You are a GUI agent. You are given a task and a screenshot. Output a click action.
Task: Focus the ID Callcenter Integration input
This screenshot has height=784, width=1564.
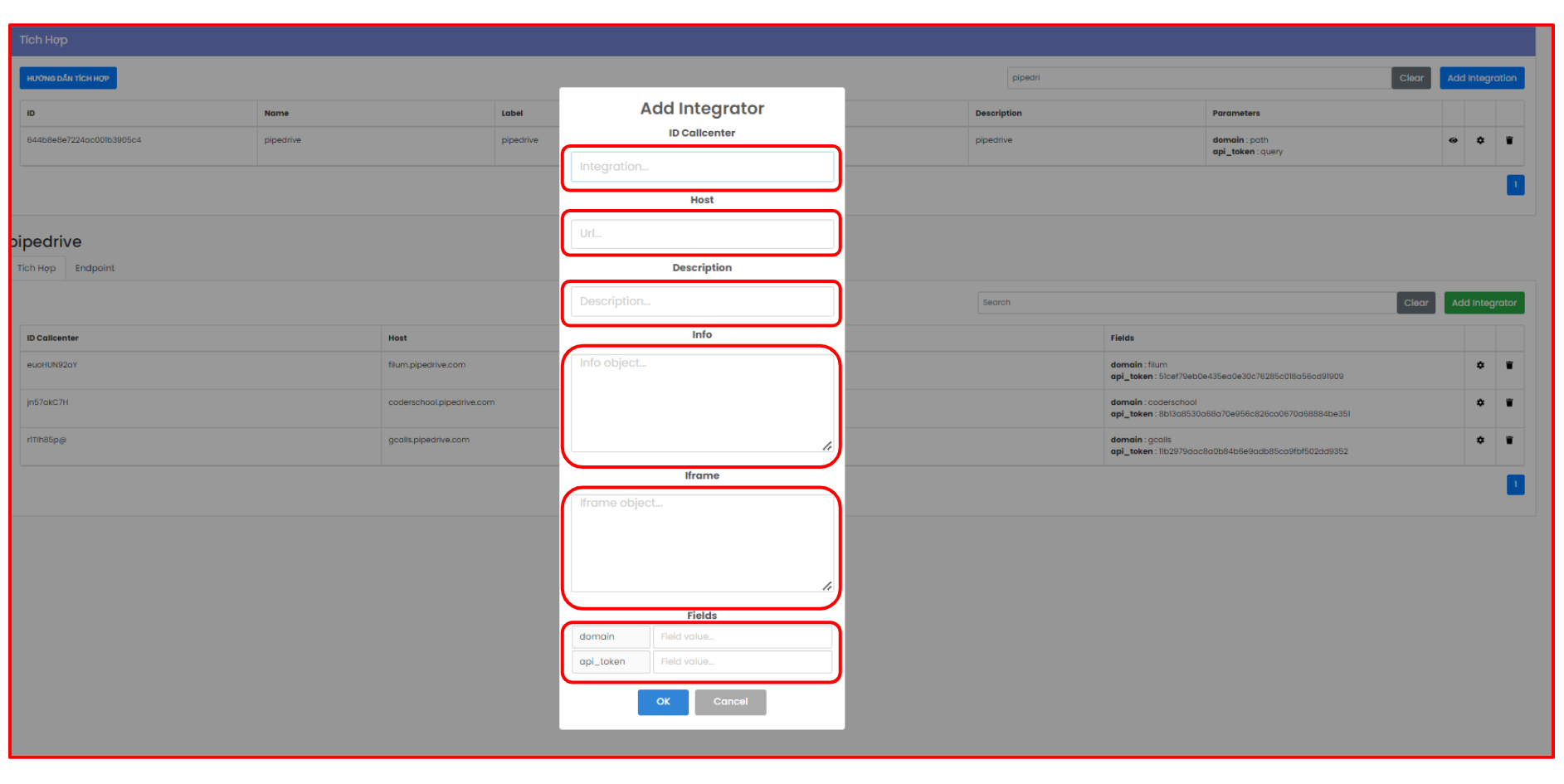click(x=702, y=167)
